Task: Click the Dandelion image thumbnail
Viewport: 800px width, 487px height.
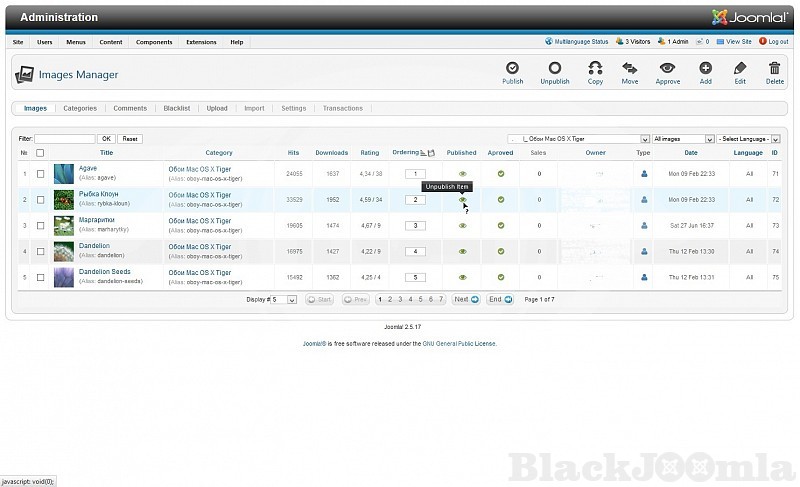Action: click(x=64, y=251)
